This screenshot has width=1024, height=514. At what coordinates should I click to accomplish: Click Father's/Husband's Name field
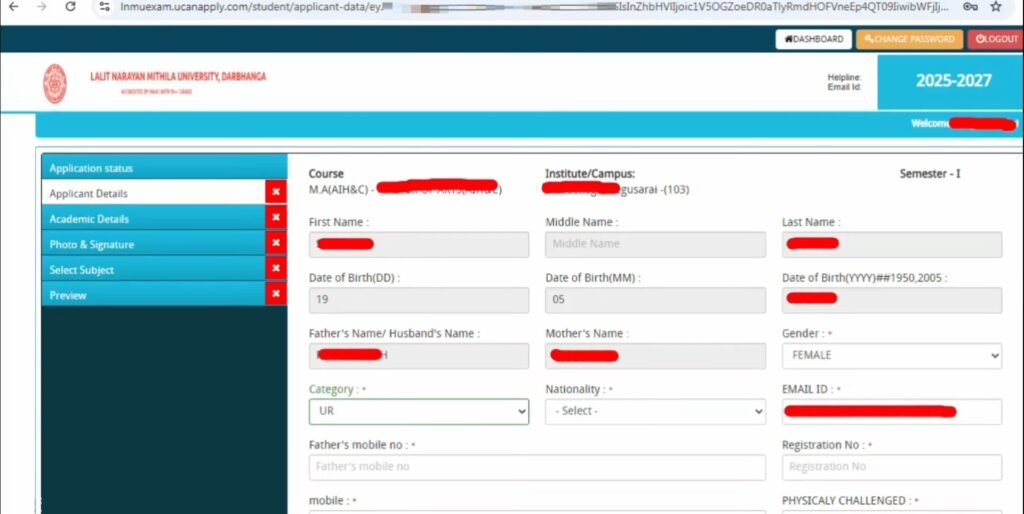pos(419,355)
